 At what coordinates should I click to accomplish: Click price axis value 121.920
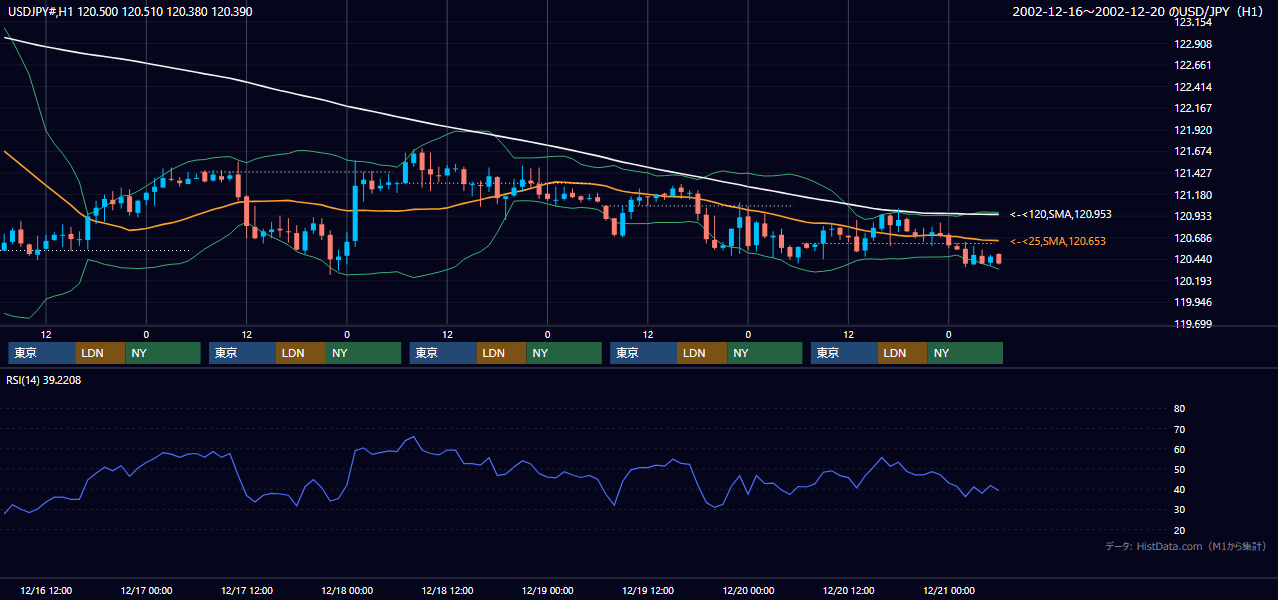point(1193,130)
